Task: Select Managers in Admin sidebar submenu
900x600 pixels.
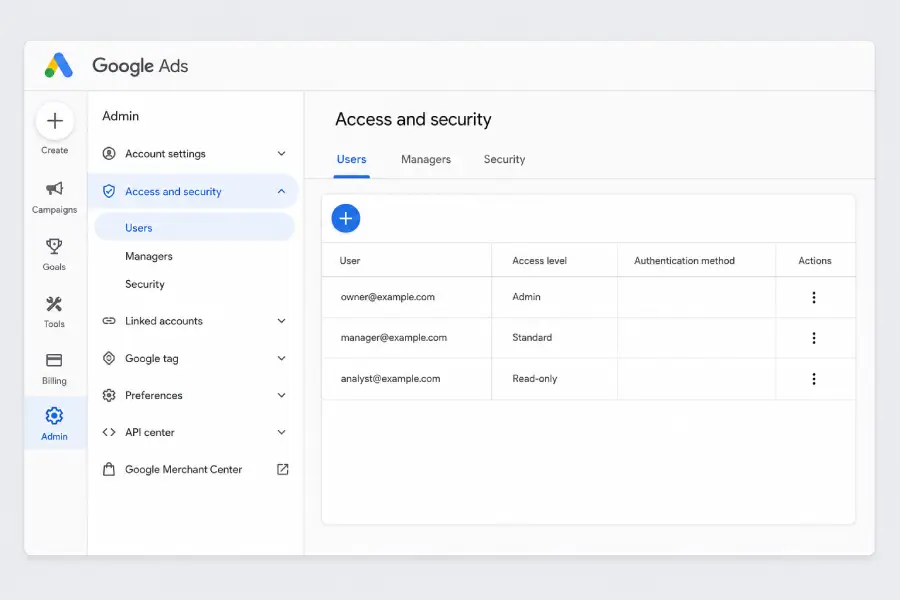Action: click(x=149, y=256)
